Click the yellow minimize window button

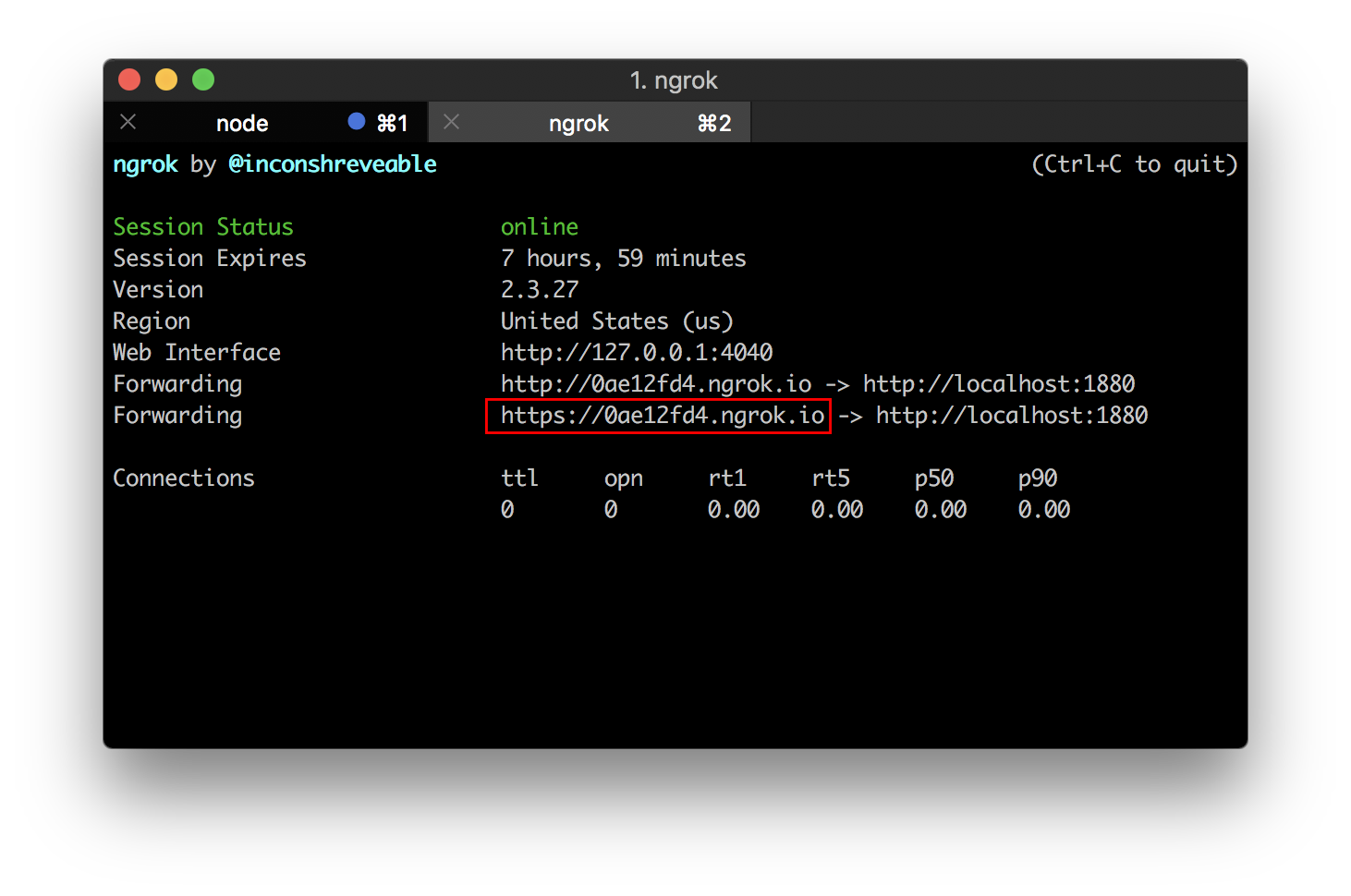coord(166,80)
